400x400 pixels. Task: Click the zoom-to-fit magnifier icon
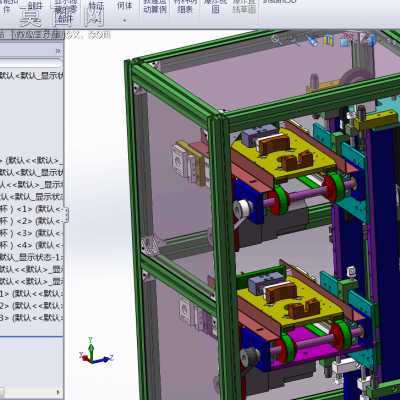click(x=277, y=39)
